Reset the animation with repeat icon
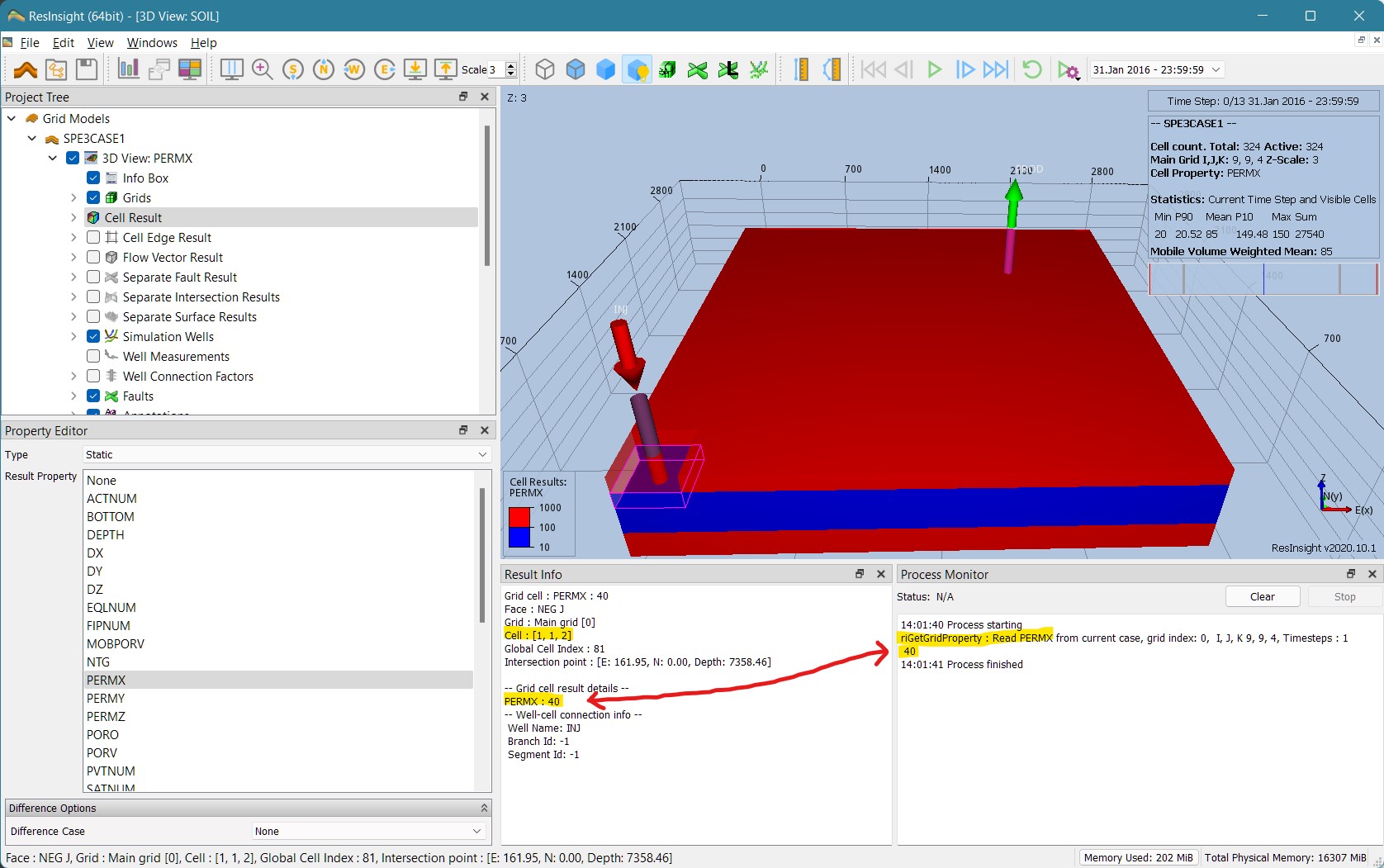 pyautogui.click(x=1032, y=70)
